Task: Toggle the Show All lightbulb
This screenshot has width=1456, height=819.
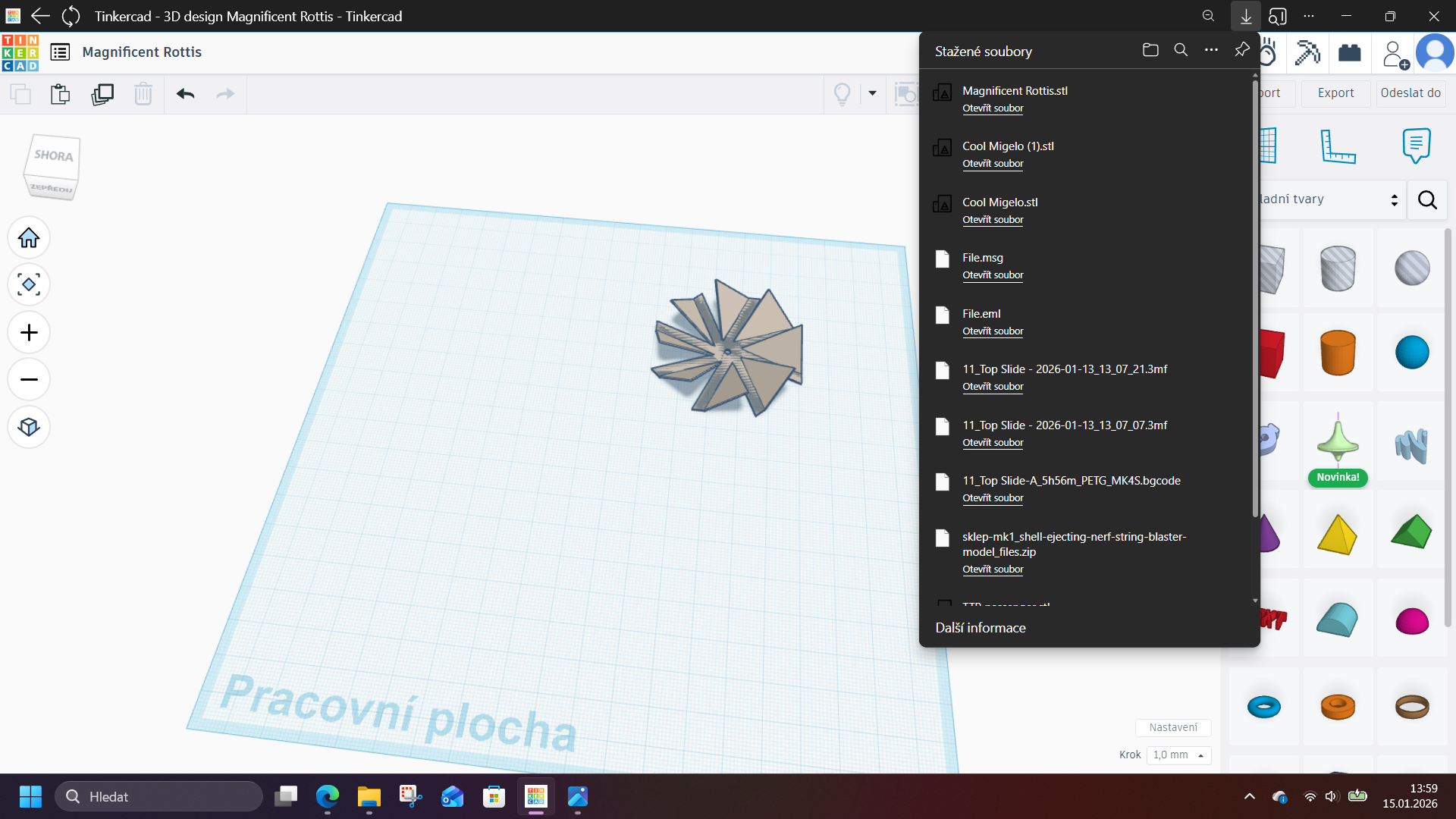Action: click(x=842, y=94)
